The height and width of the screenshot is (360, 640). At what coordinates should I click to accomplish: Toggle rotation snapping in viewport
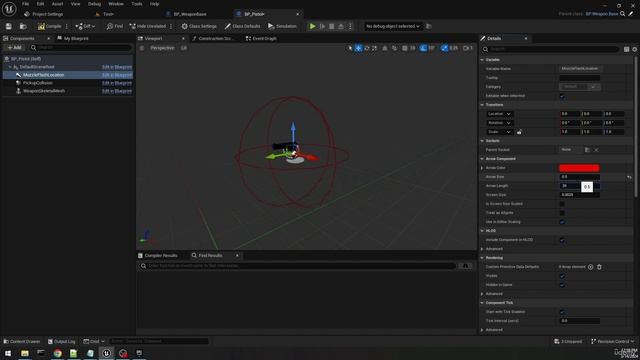[423, 48]
